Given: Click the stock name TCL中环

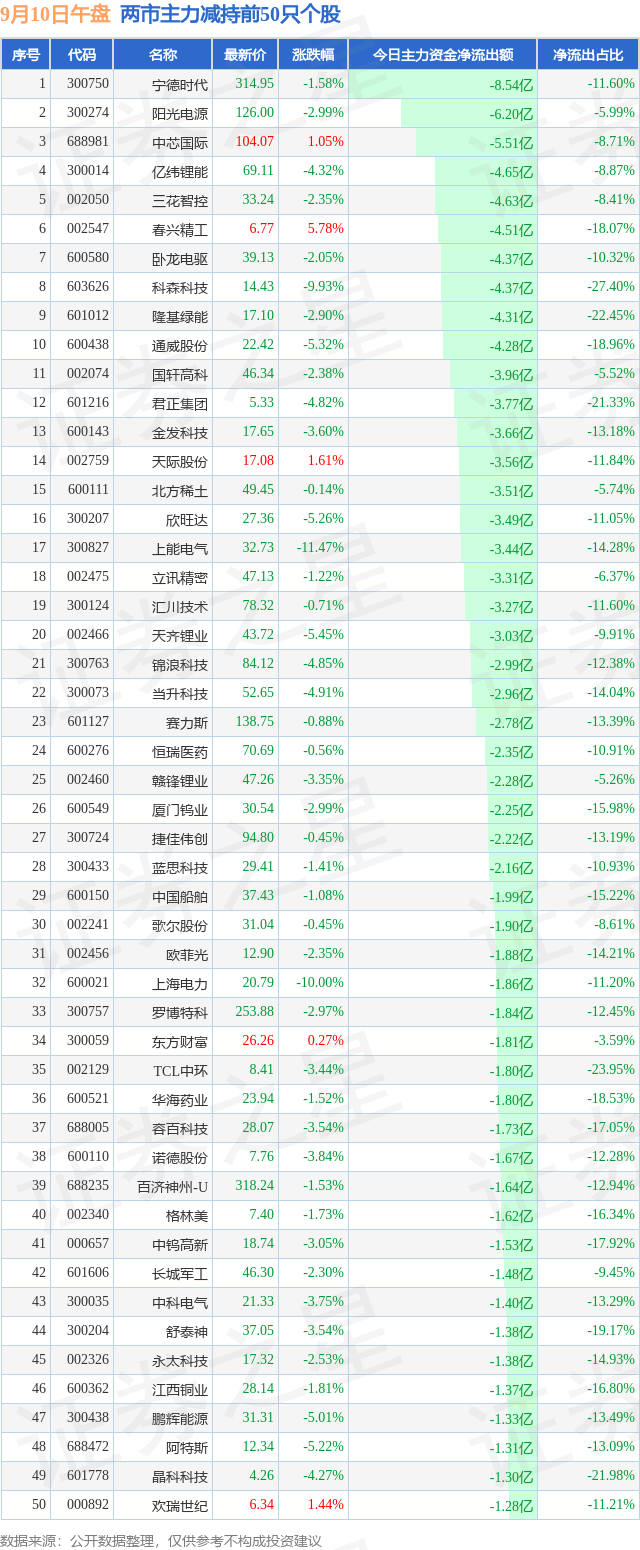Looking at the screenshot, I should [181, 1071].
